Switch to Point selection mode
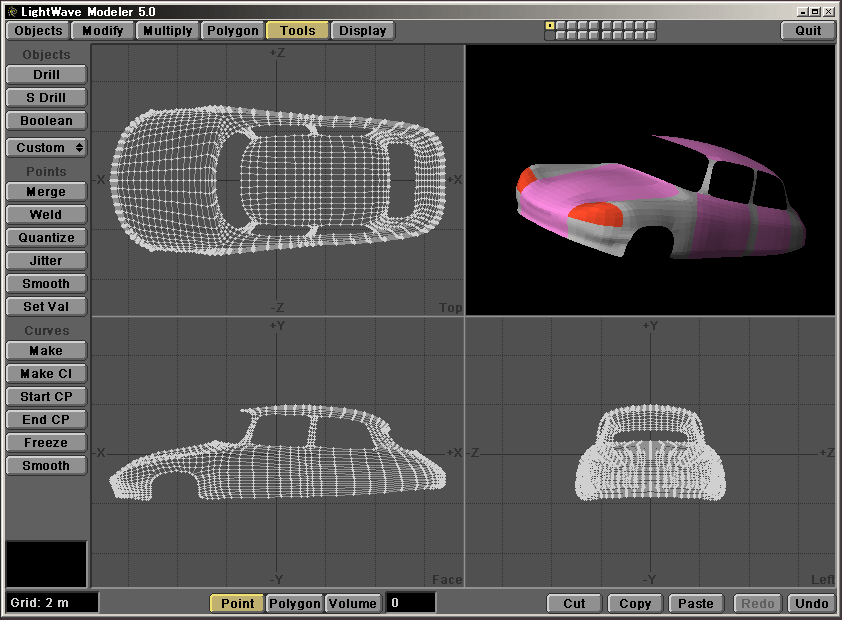This screenshot has height=620, width=842. click(x=237, y=603)
